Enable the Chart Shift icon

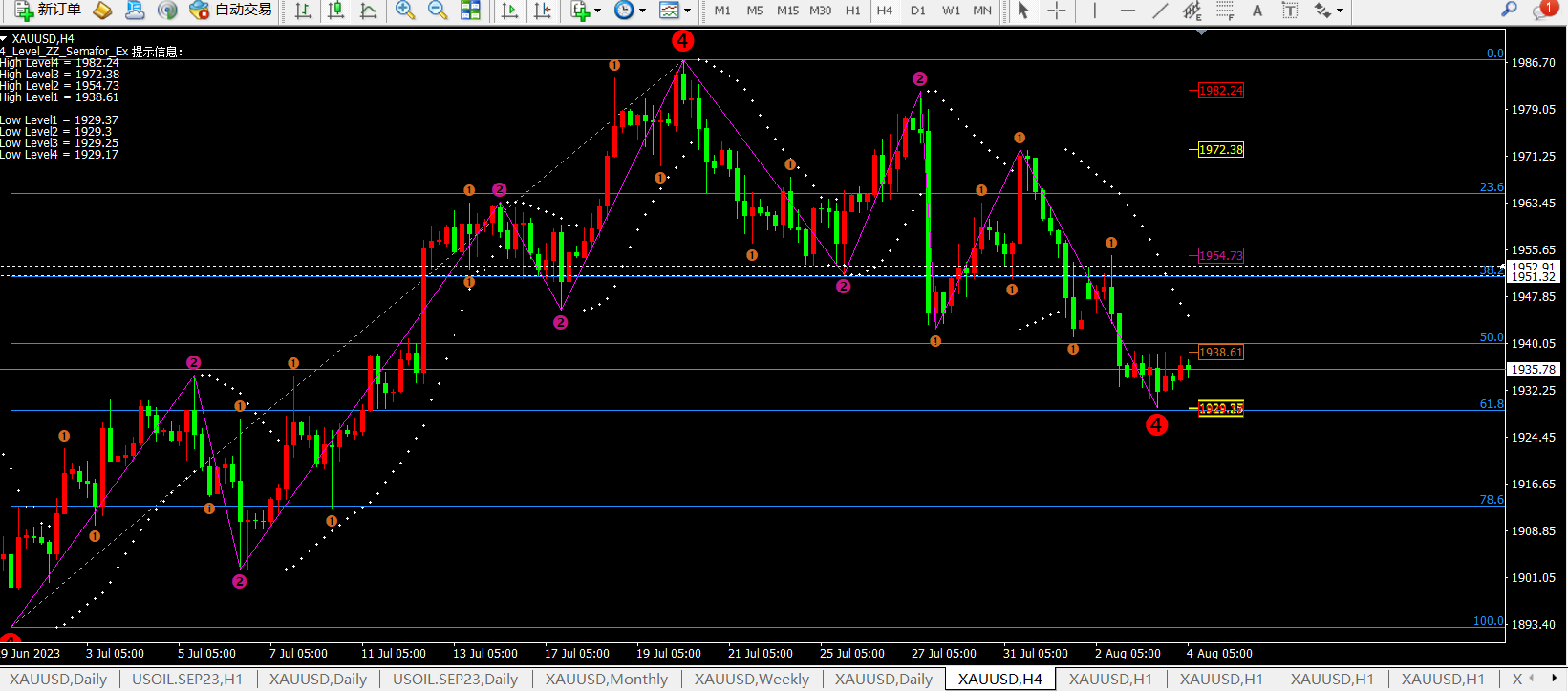pyautogui.click(x=543, y=11)
